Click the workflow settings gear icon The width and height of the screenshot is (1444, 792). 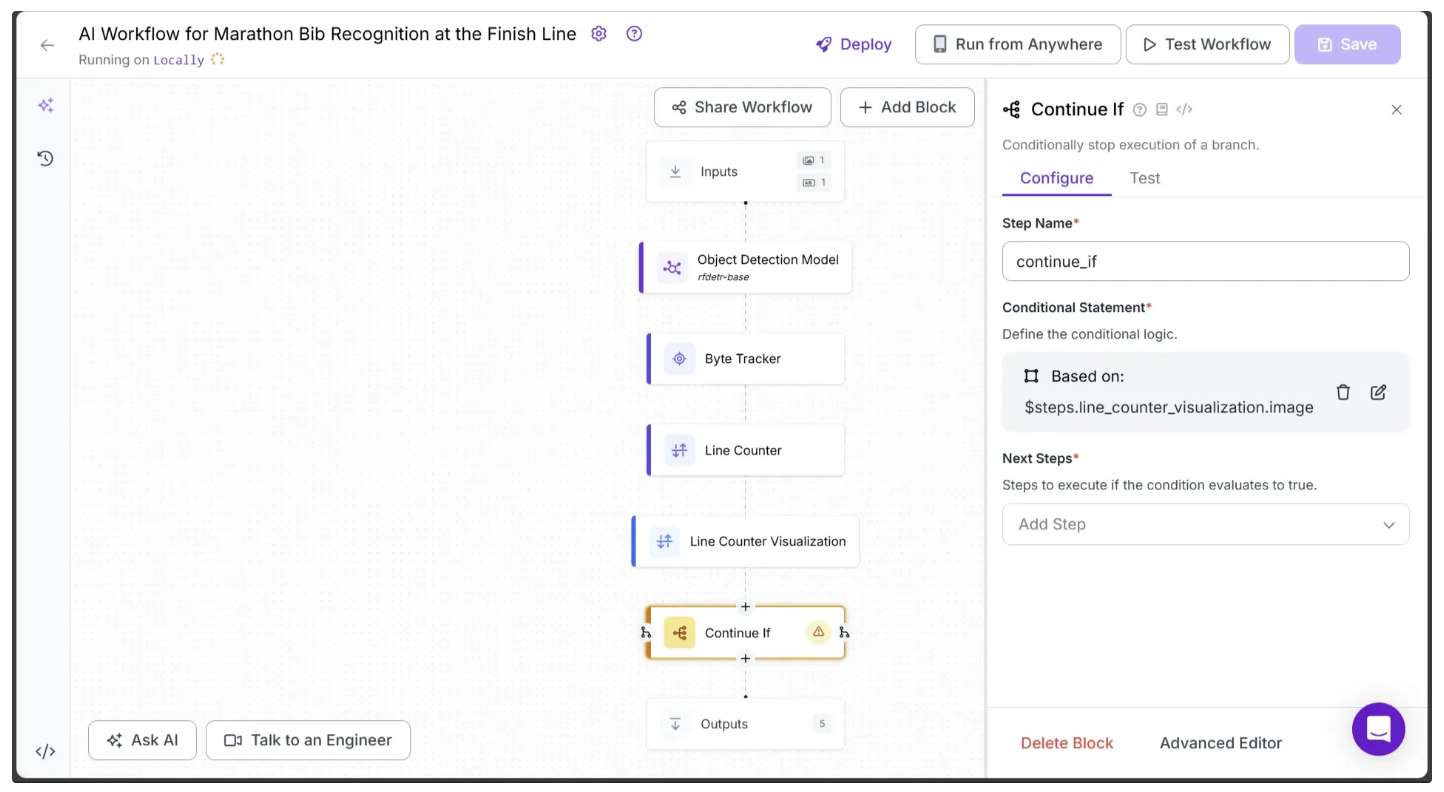click(599, 34)
